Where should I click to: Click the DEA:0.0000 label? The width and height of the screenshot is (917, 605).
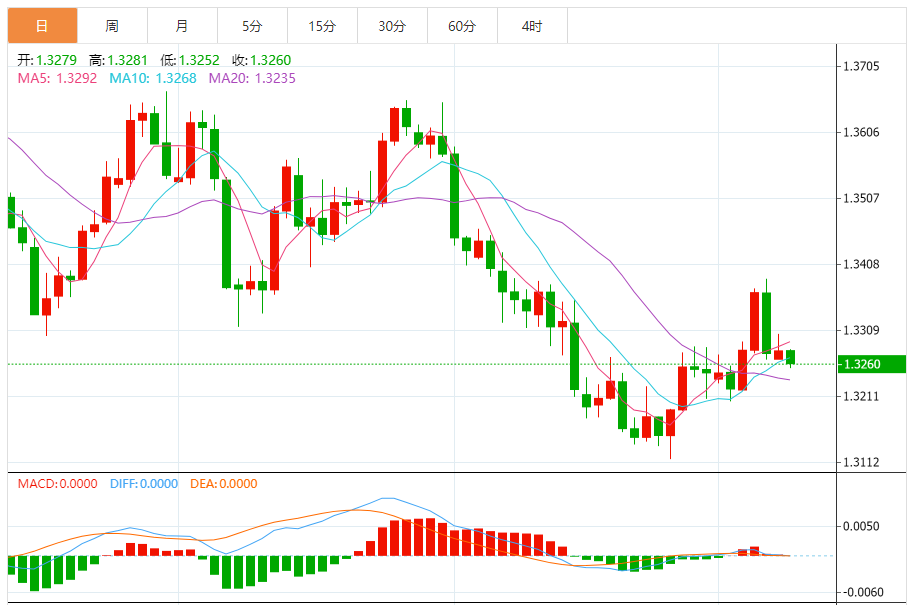[x=223, y=484]
